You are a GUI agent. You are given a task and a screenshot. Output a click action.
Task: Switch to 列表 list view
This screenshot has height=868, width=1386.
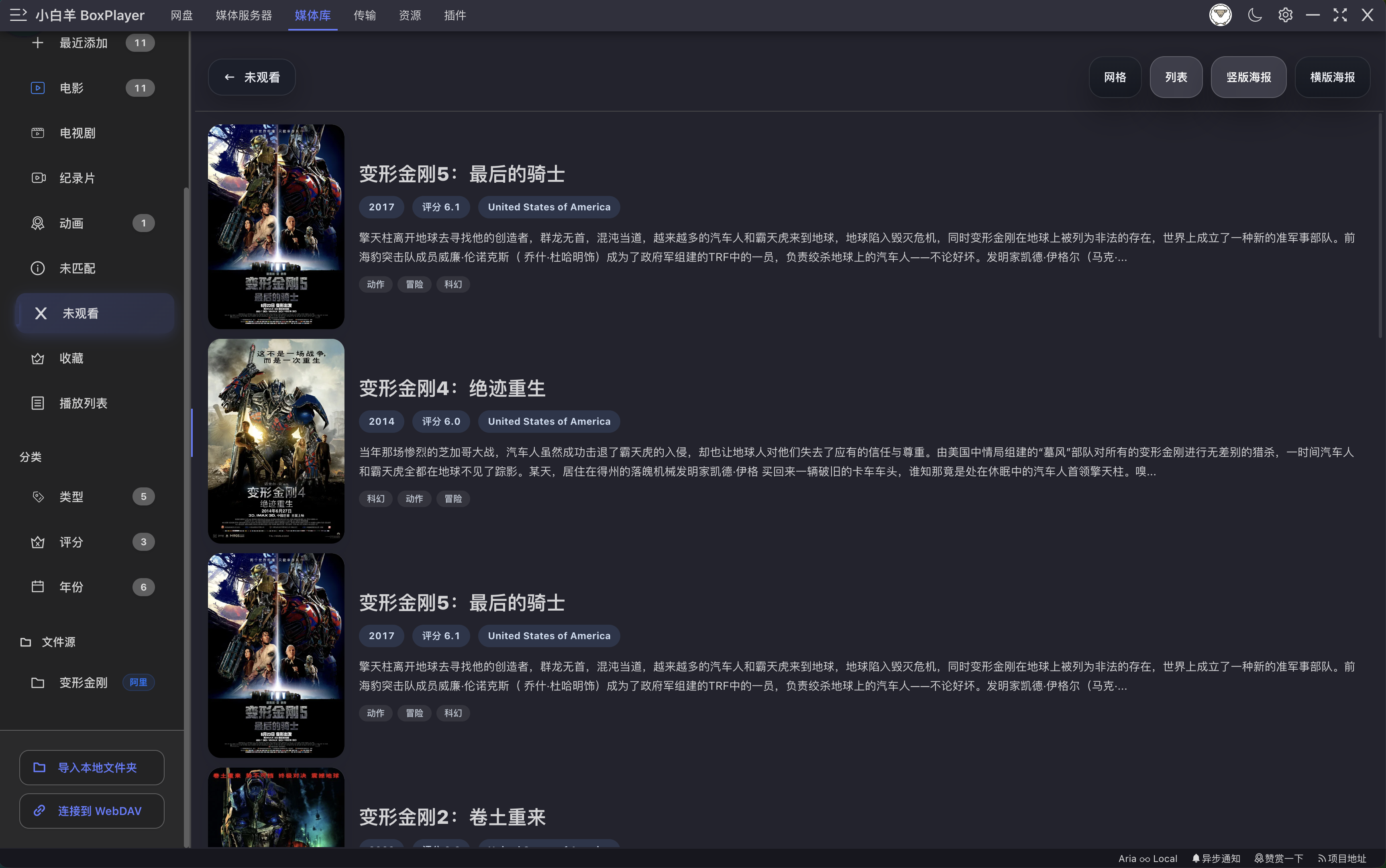click(1176, 77)
